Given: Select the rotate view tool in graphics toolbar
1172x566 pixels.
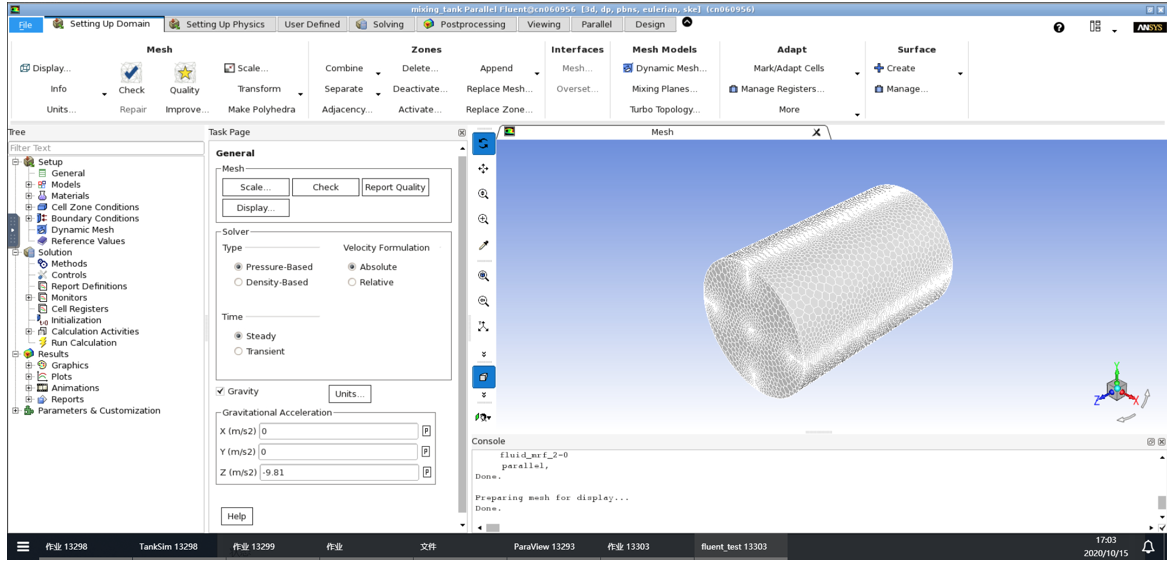Looking at the screenshot, I should pos(483,144).
